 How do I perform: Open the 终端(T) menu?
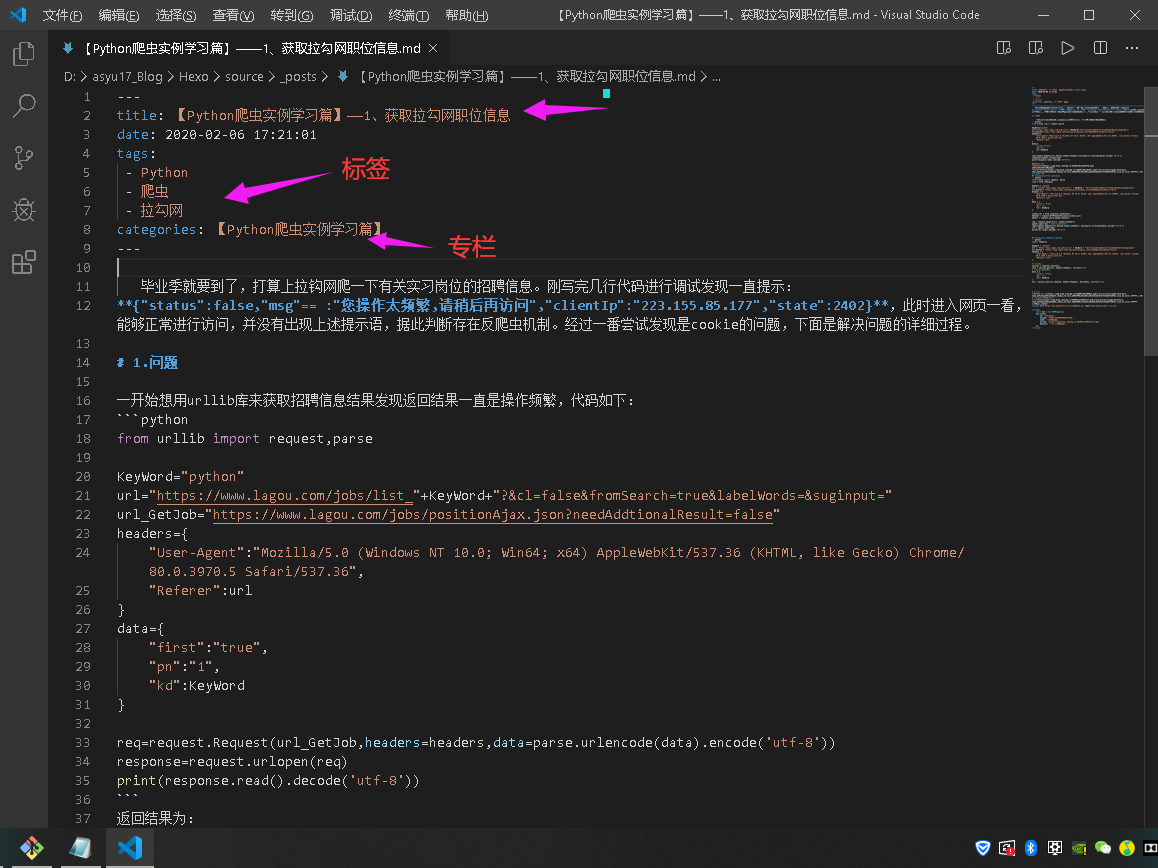click(408, 15)
